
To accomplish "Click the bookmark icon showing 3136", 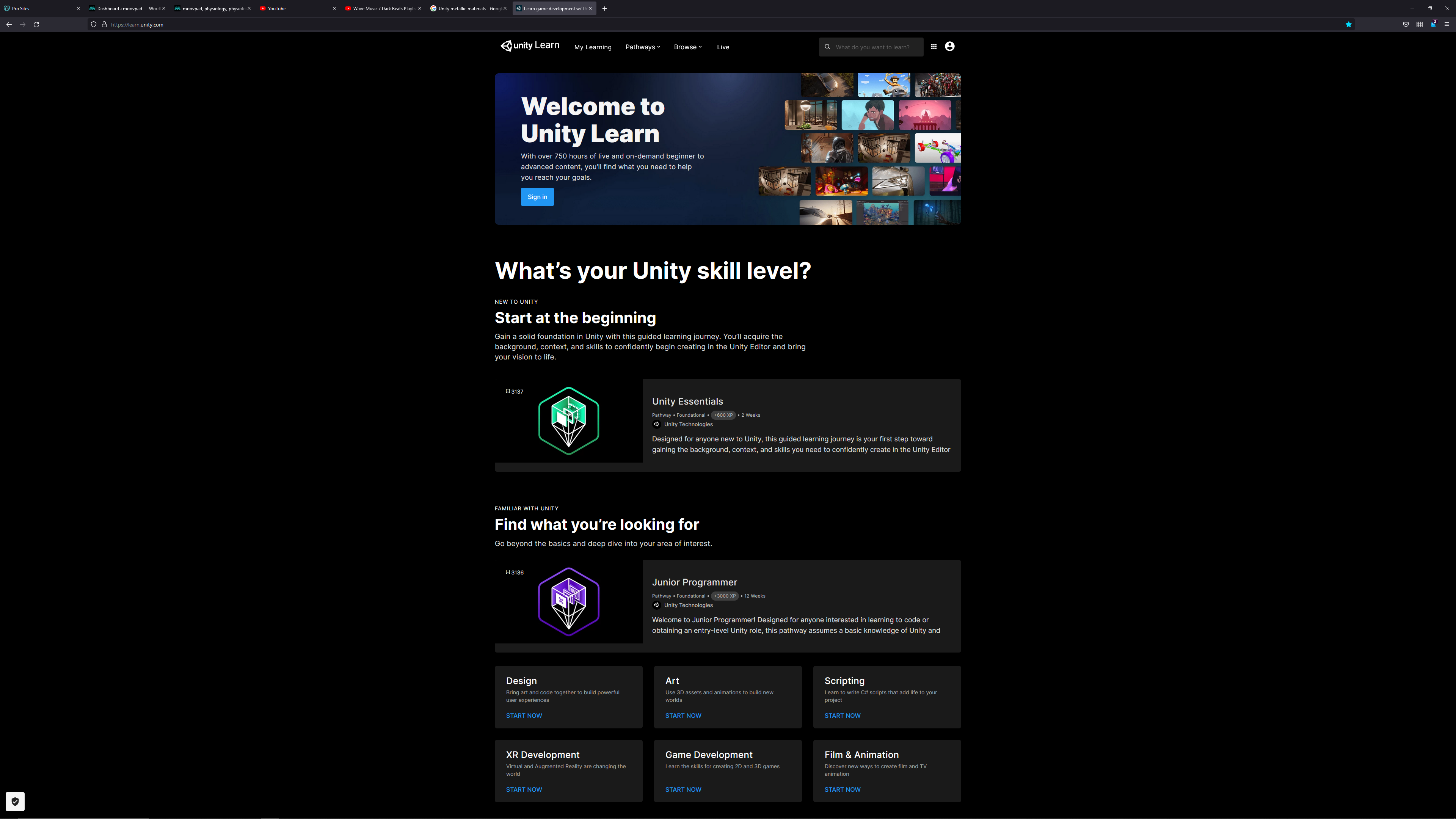I will [x=508, y=572].
